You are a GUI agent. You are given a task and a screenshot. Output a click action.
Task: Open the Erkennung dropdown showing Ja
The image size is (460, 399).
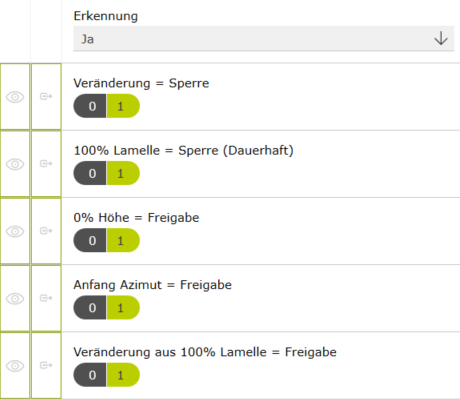click(264, 39)
